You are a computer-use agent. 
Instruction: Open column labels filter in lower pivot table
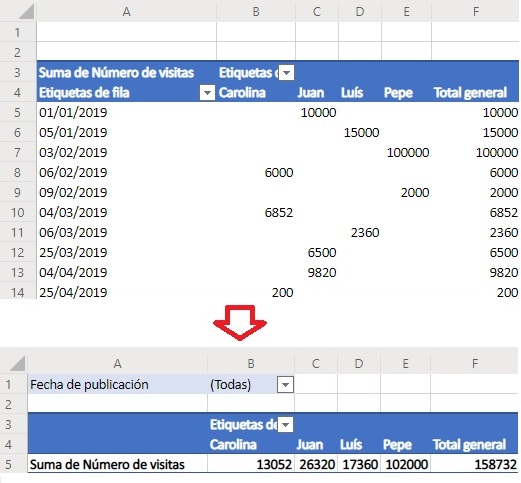pyautogui.click(x=286, y=425)
